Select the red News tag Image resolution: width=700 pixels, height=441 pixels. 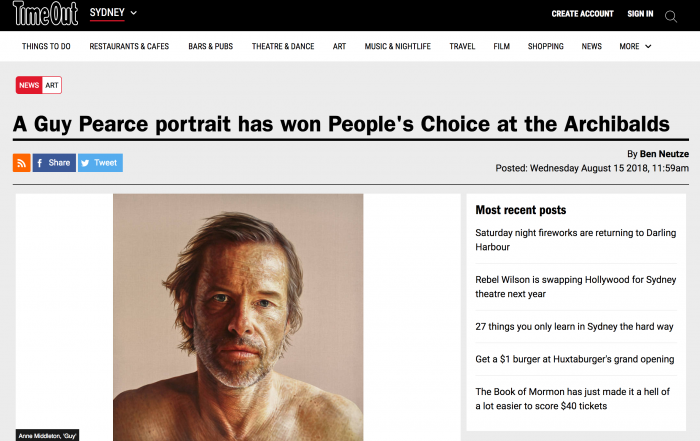[29, 85]
